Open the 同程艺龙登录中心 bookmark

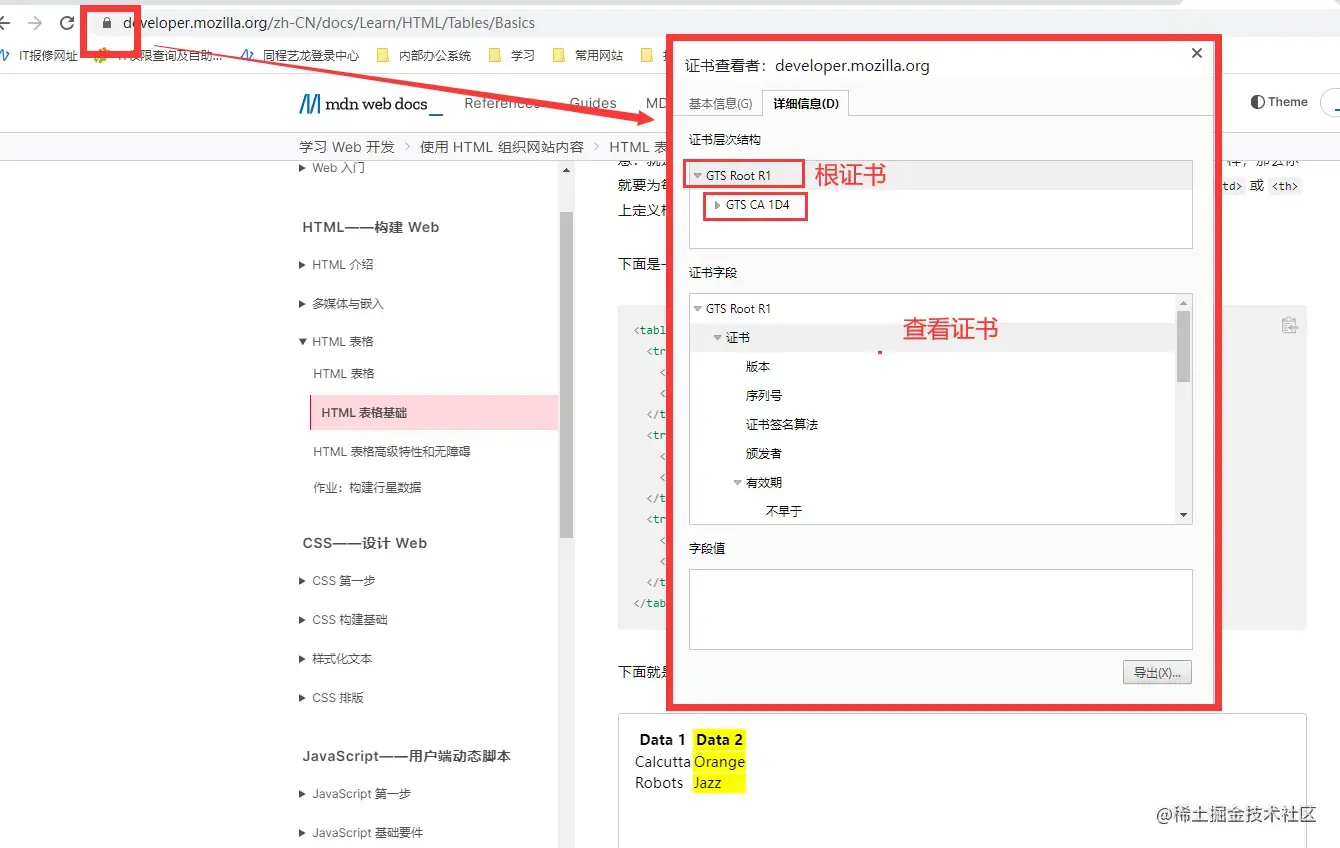[x=298, y=56]
